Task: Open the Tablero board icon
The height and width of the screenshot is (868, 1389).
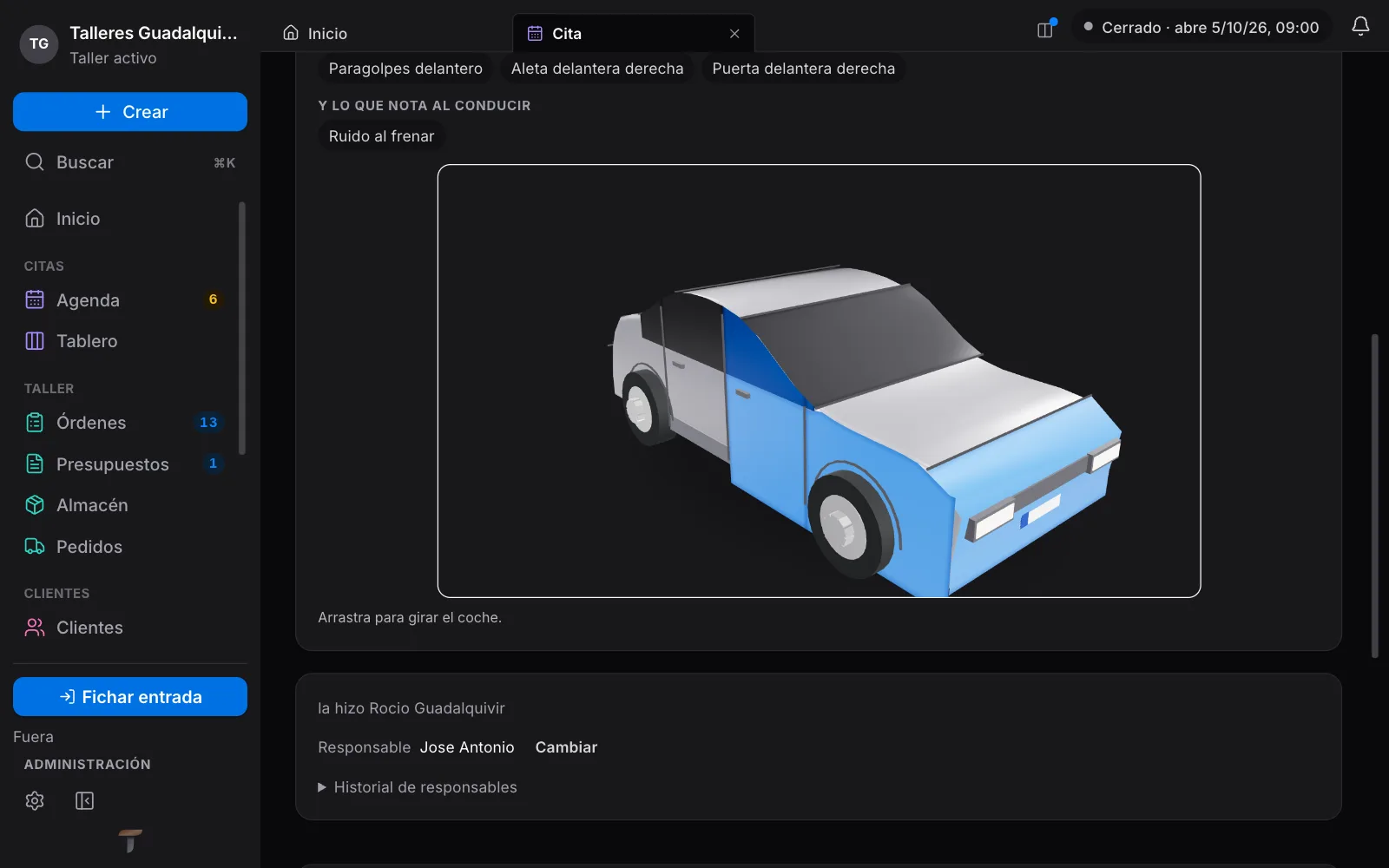Action: tap(35, 341)
